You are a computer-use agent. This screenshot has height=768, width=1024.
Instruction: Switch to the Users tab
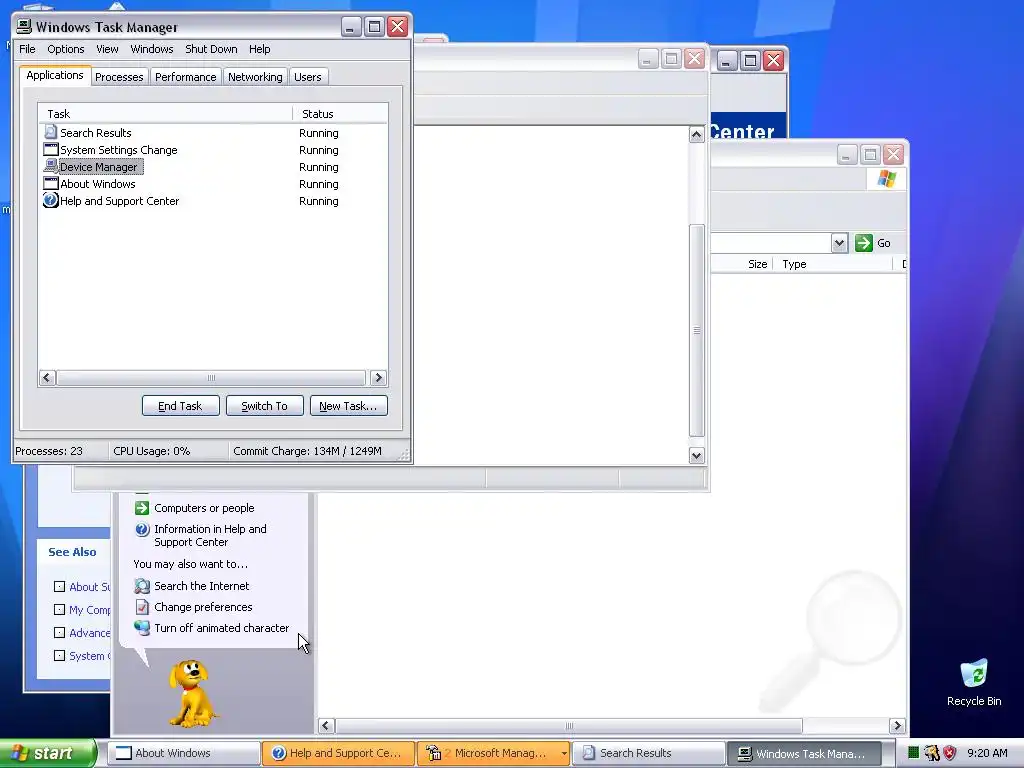(x=308, y=76)
